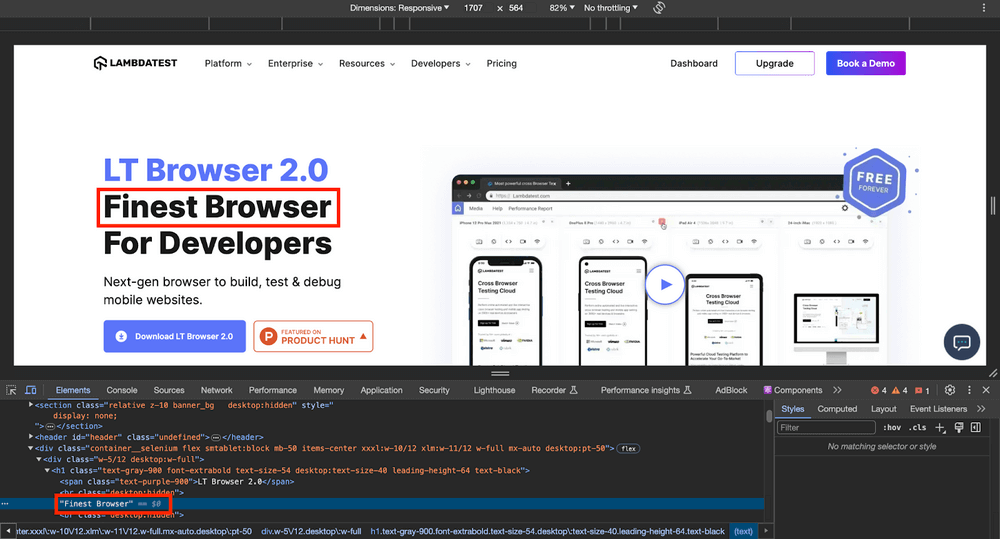Open the Enterprise nav dropdown
Screen dimensions: 1000x539
(296, 63)
